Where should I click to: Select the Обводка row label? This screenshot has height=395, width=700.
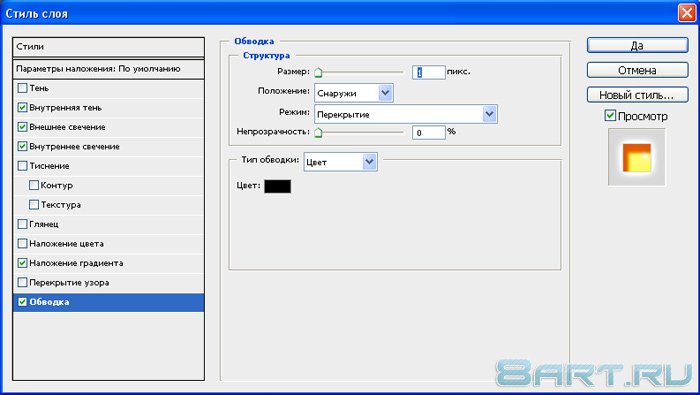(x=49, y=302)
